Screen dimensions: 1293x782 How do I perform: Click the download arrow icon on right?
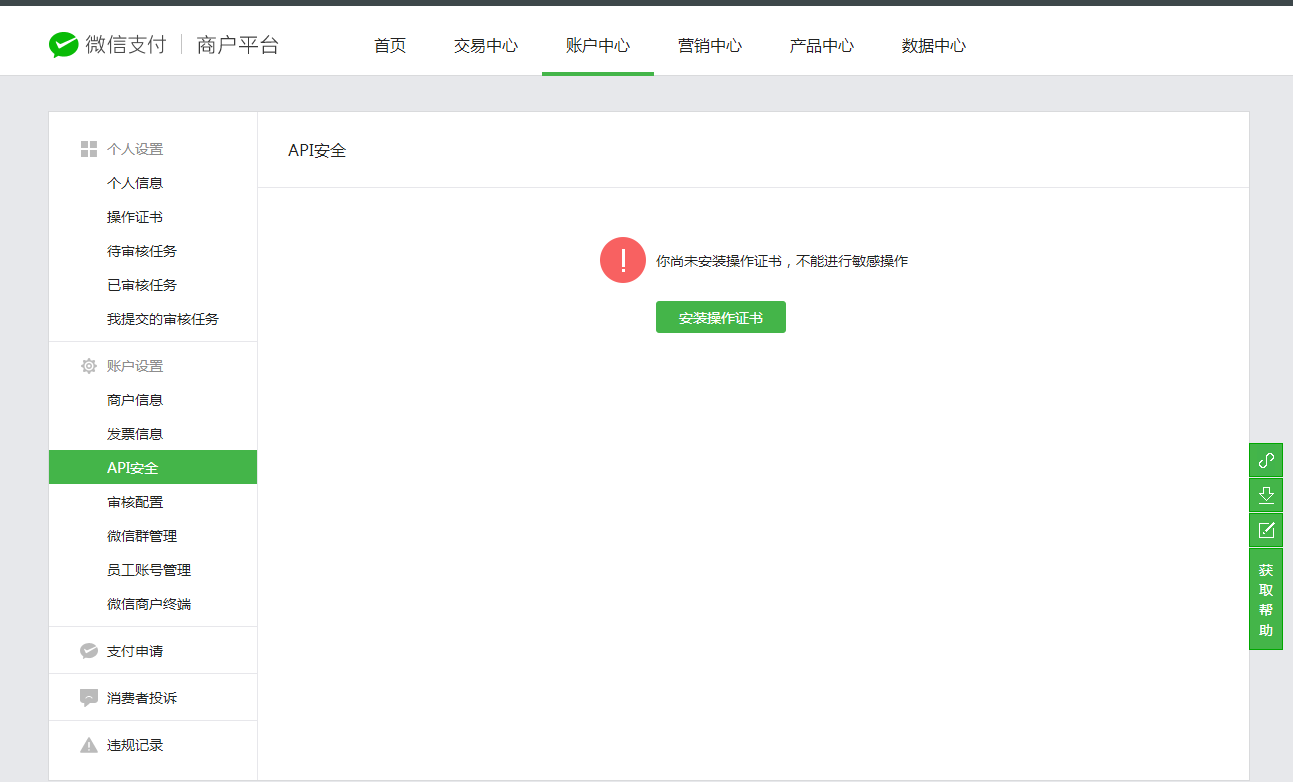coord(1266,495)
